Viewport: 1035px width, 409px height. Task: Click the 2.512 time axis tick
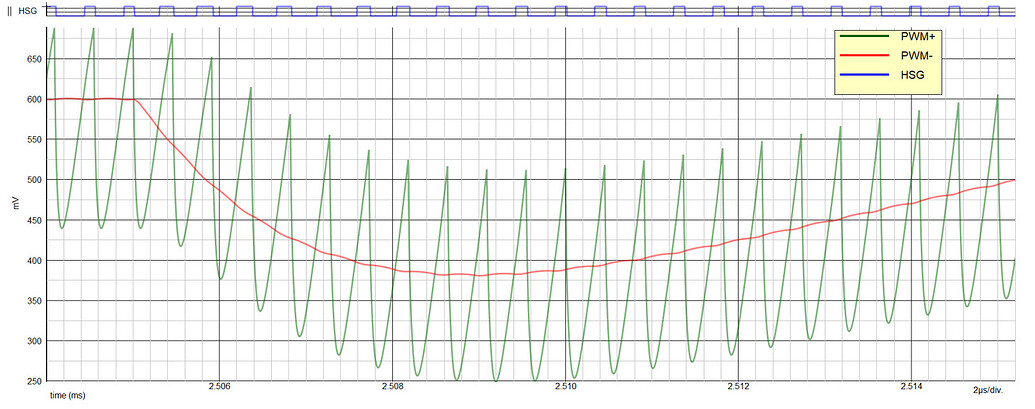point(738,387)
